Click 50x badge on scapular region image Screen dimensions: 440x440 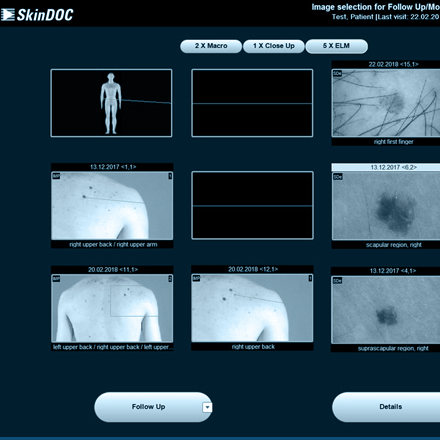[x=338, y=177]
